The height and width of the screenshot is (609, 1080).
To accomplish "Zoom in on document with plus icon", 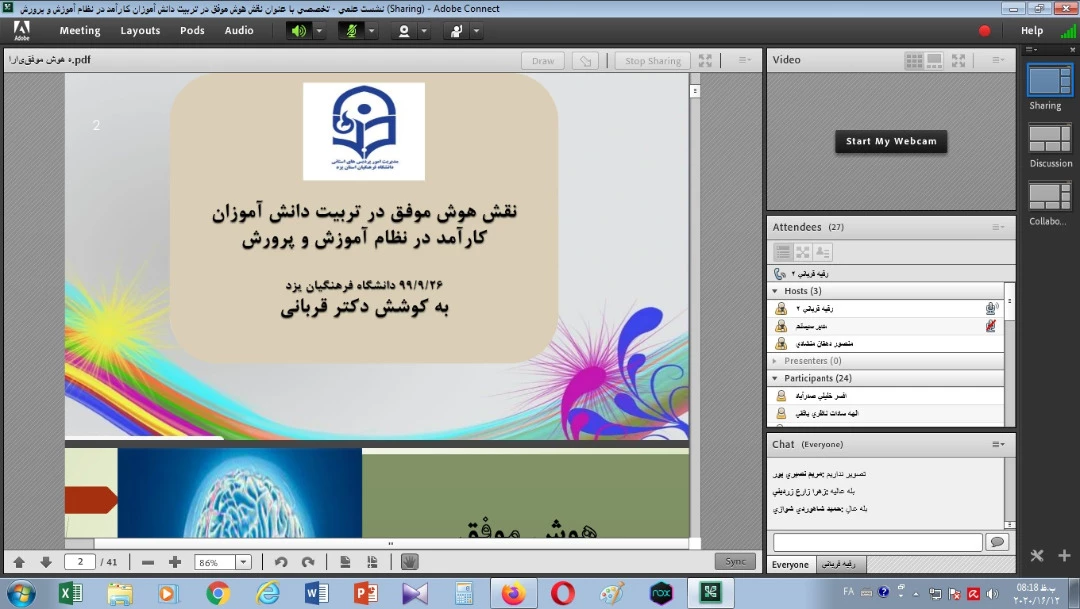I will click(175, 562).
